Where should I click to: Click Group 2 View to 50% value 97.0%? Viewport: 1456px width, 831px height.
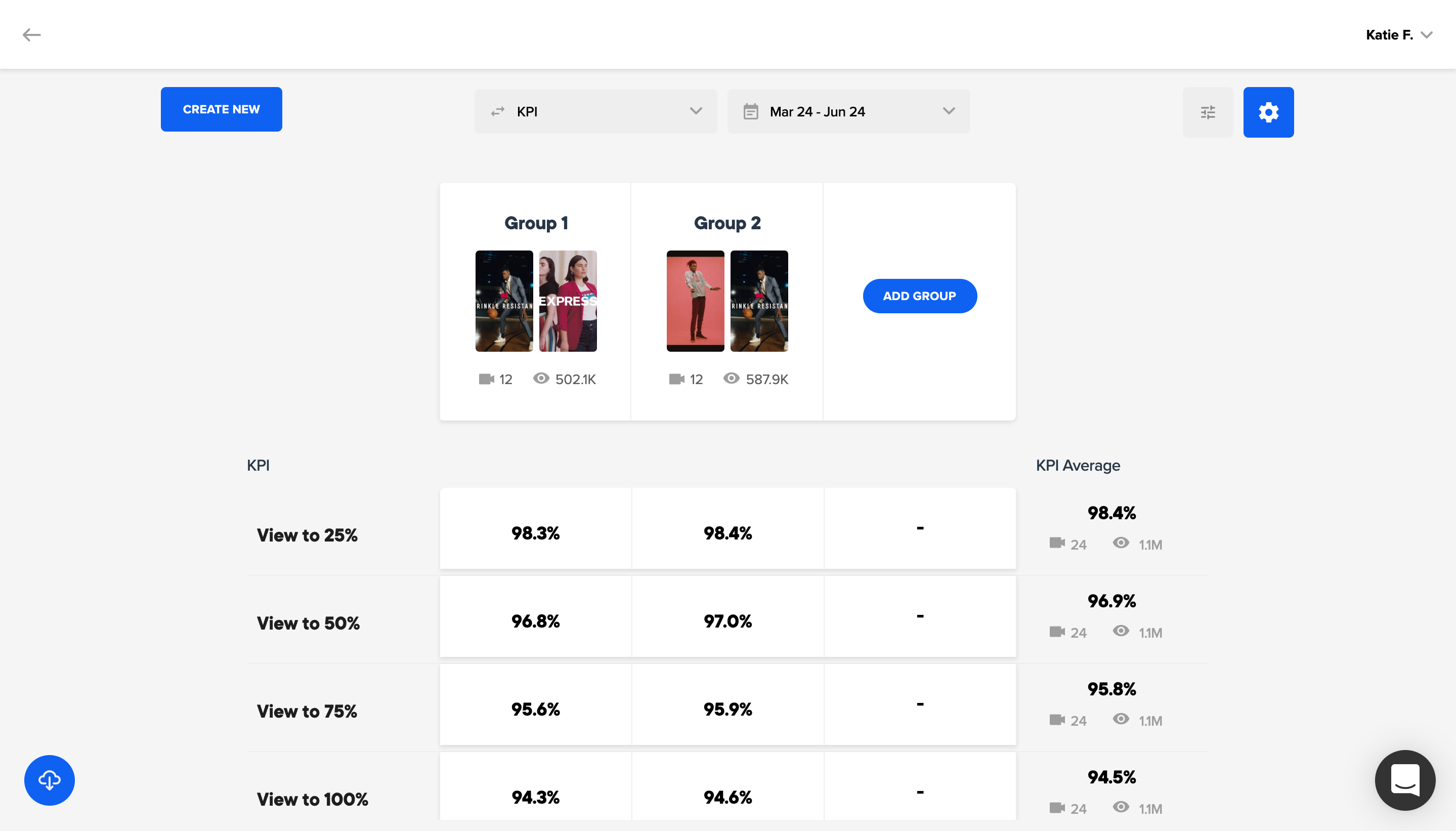tap(727, 621)
